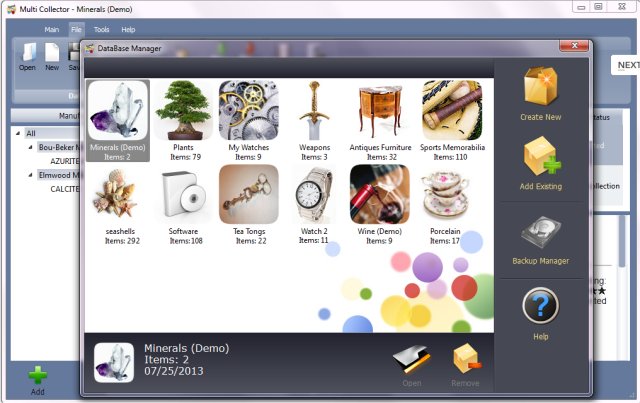Screen dimensions: 640x403
Task: Select the Watch 2 wristwatch icon
Action: point(314,195)
